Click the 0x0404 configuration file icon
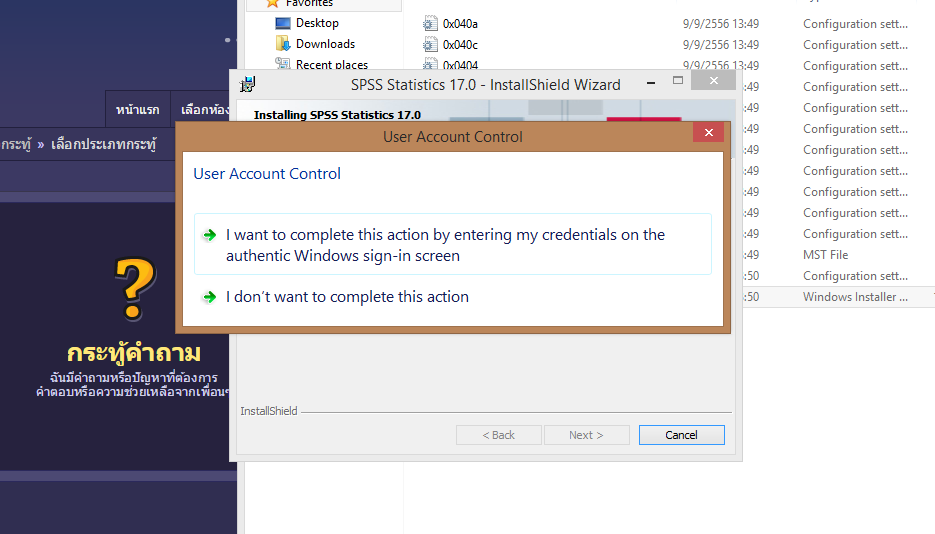Screen dimensions: 935x534 tap(430, 64)
